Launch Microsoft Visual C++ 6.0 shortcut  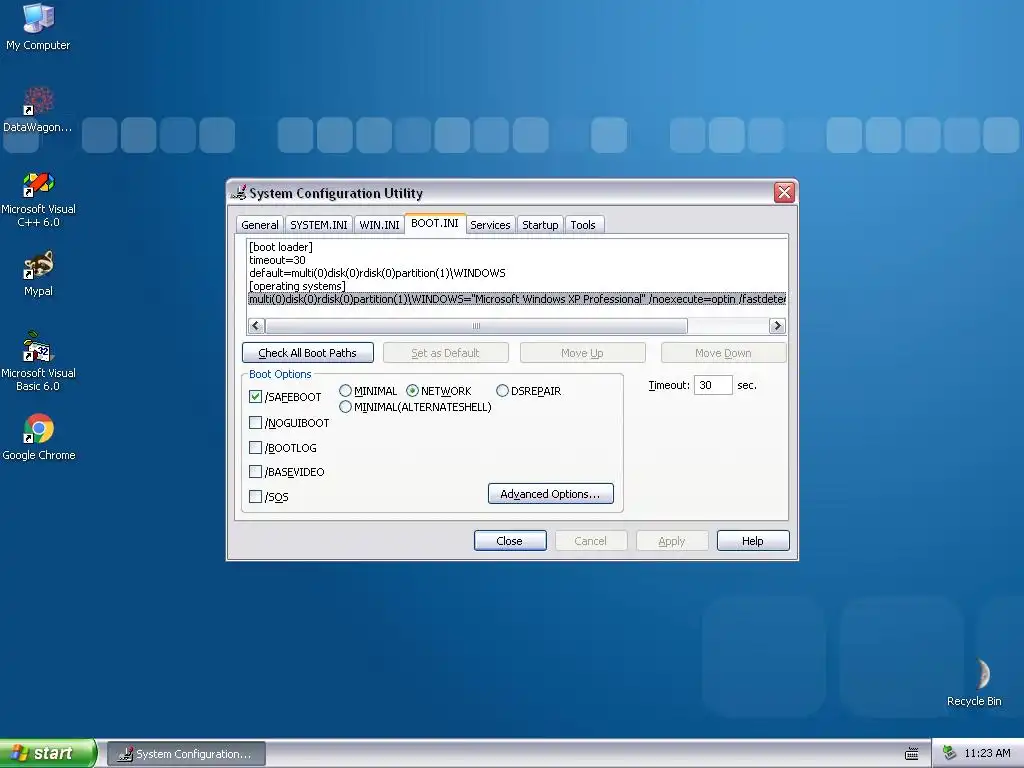(38, 199)
